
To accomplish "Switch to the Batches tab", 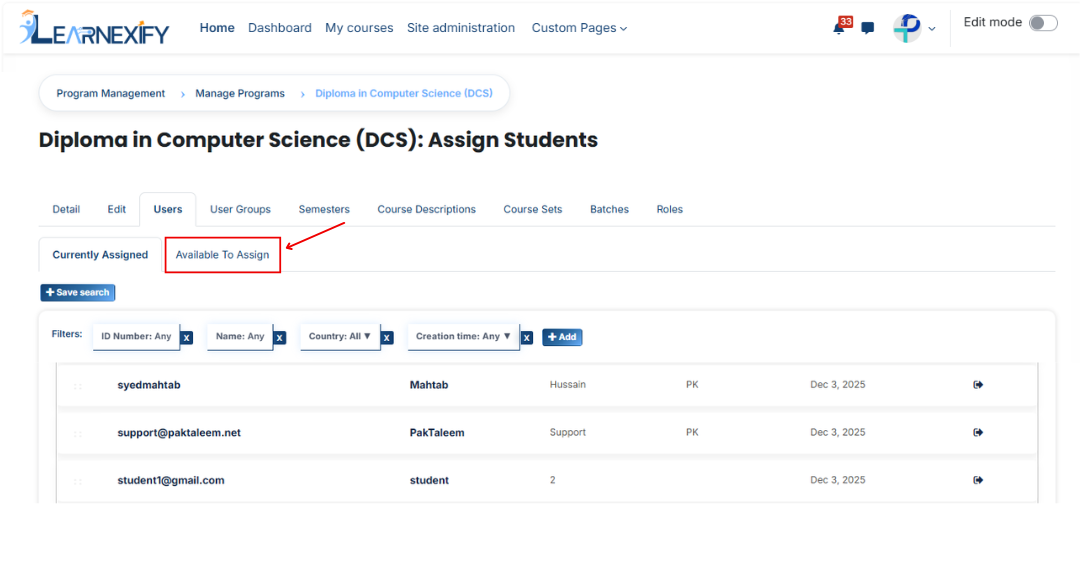I will point(610,209).
